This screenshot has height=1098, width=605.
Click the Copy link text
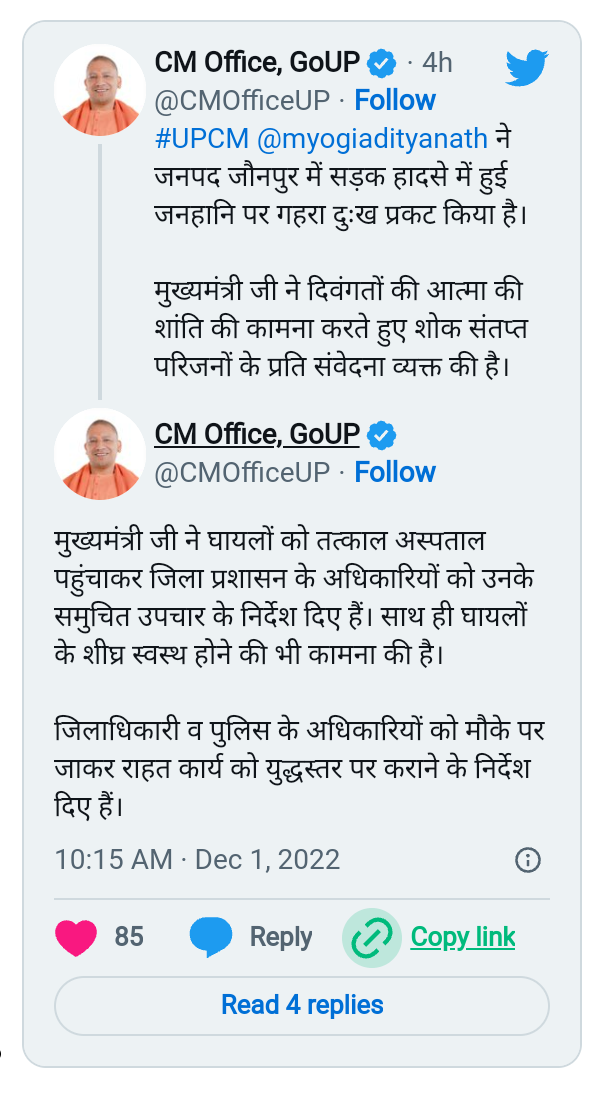[463, 937]
